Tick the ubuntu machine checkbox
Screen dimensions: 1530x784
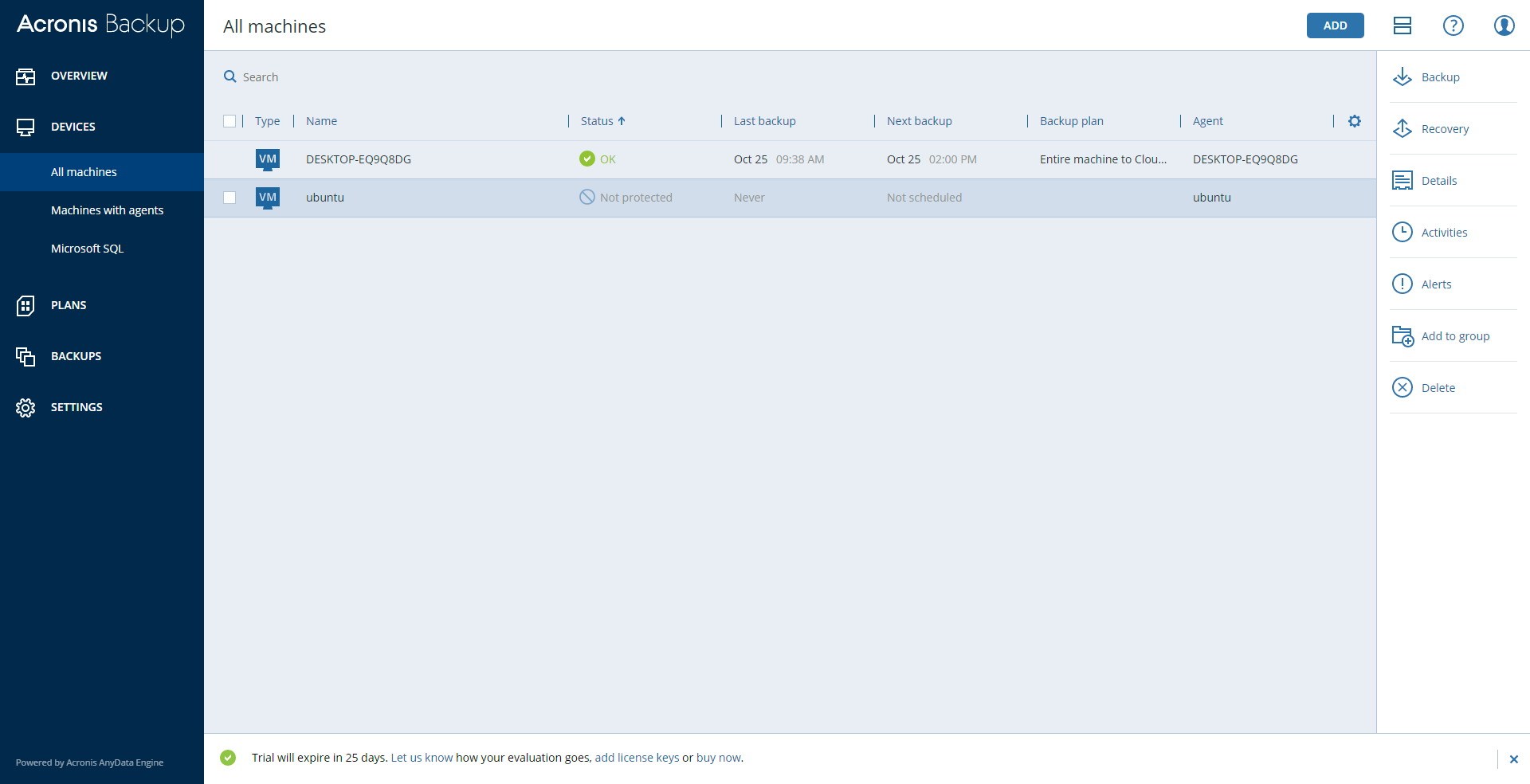point(229,198)
